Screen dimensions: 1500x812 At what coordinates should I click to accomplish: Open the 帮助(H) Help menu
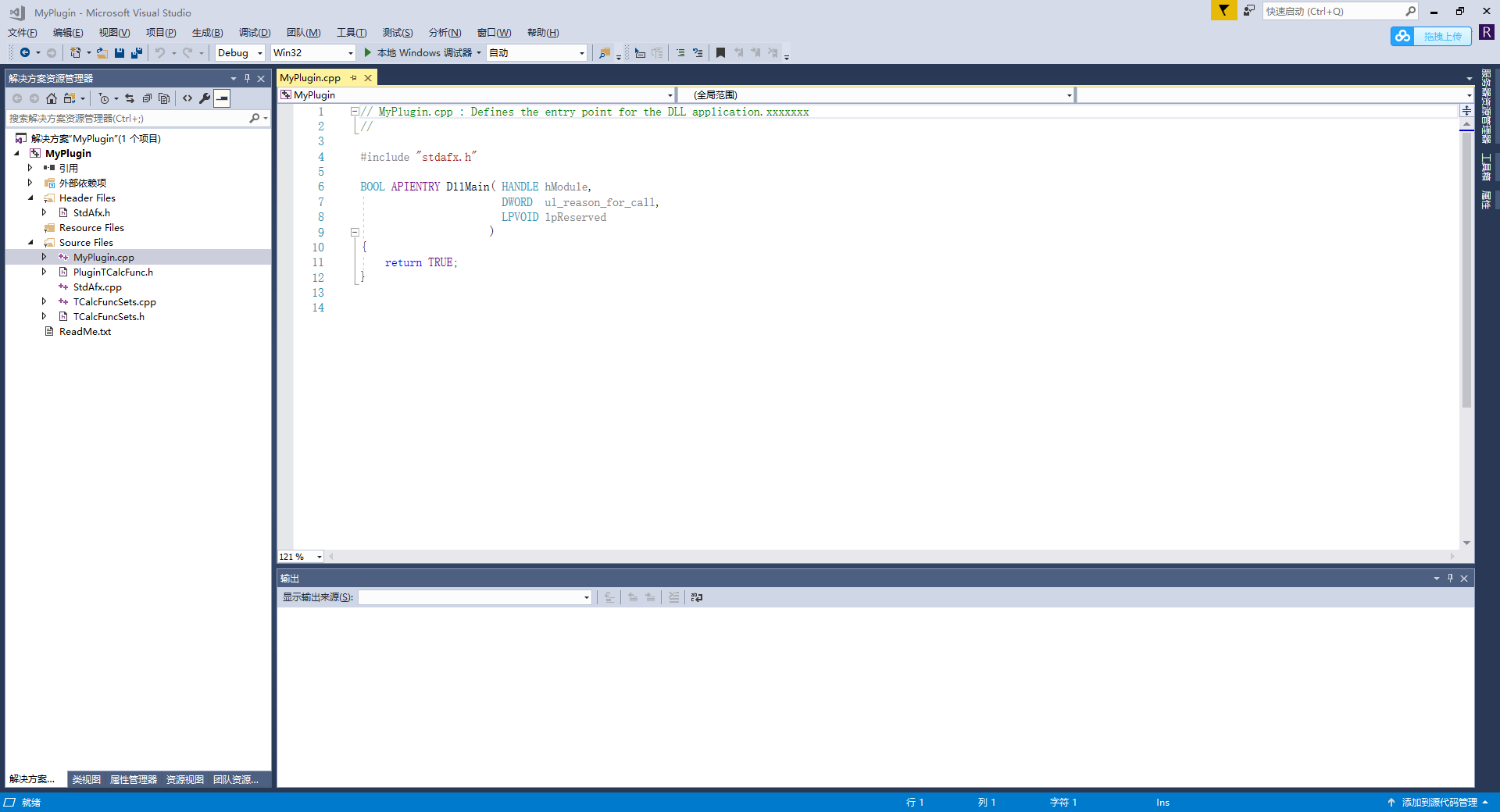(x=543, y=33)
